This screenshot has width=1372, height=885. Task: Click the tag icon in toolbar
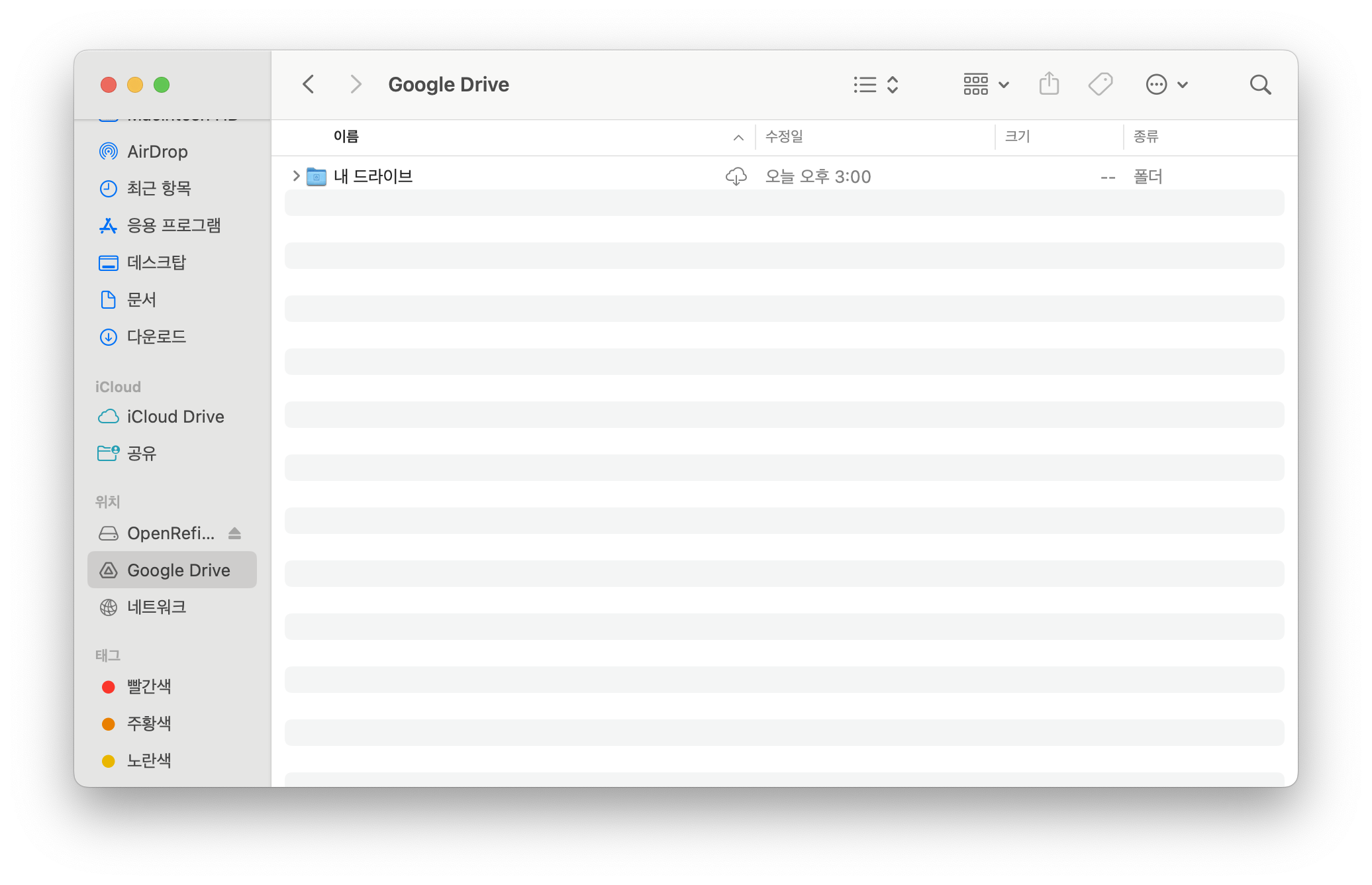pyautogui.click(x=1101, y=85)
